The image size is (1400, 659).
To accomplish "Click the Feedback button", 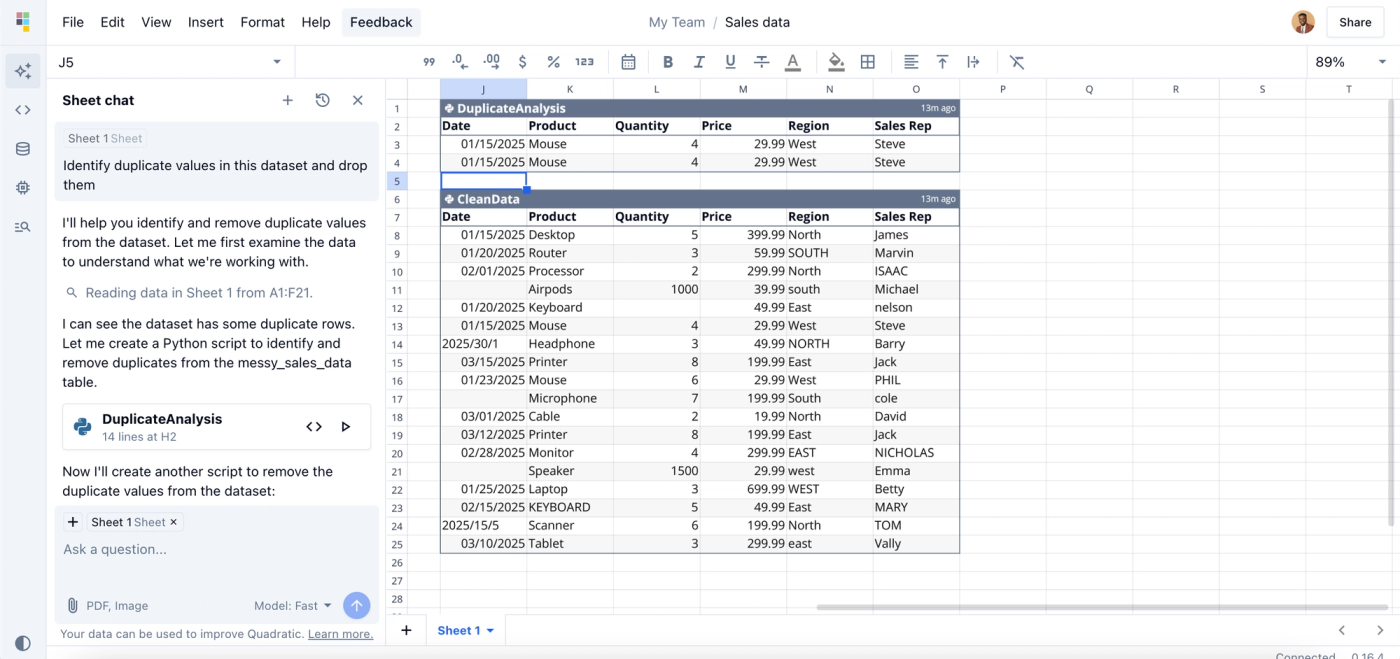I will 381,22.
